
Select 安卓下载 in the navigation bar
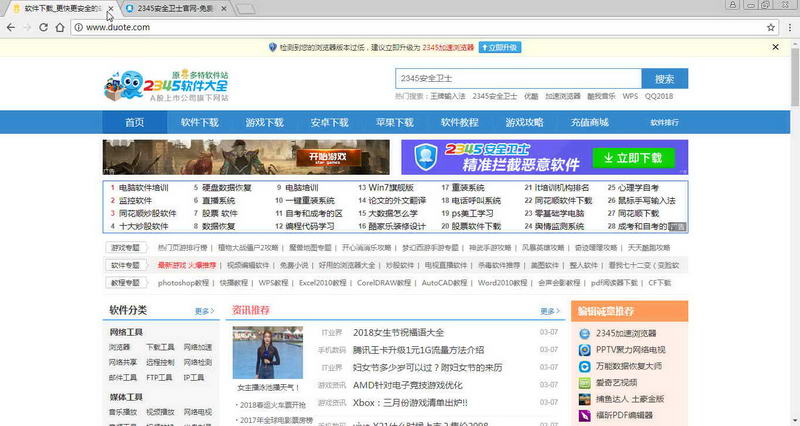(329, 123)
